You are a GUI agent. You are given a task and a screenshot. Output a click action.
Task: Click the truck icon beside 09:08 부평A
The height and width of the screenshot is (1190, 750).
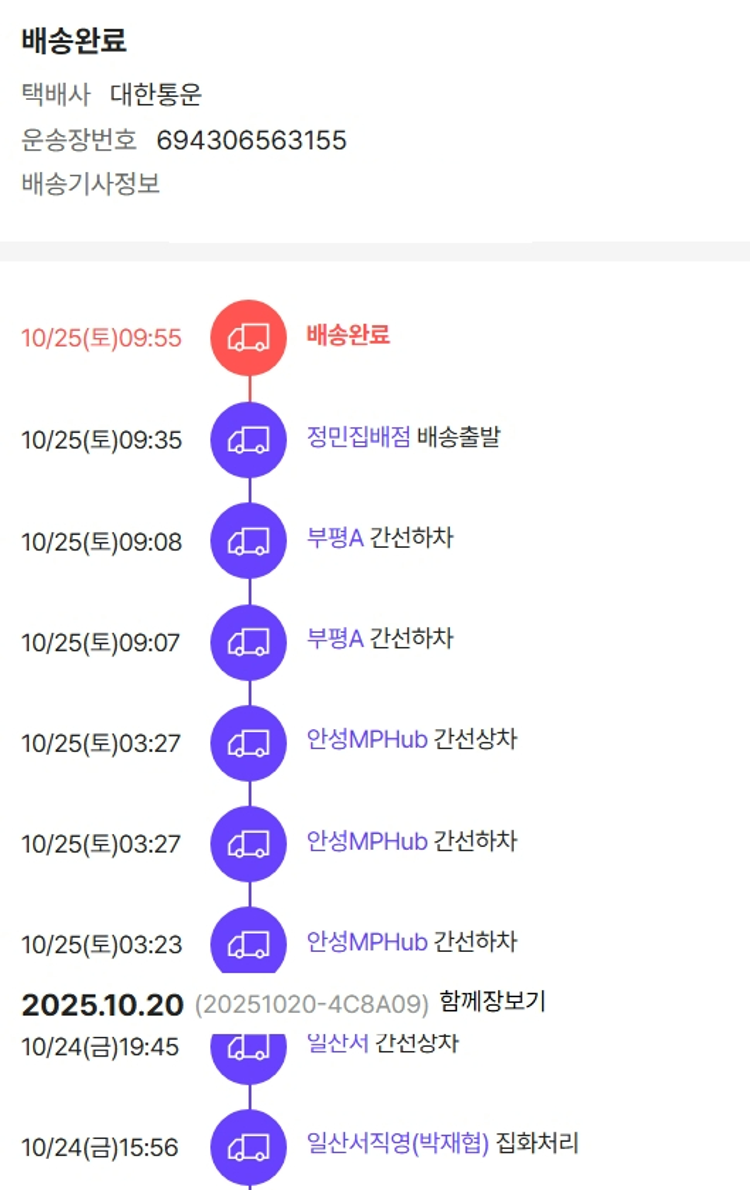point(249,541)
